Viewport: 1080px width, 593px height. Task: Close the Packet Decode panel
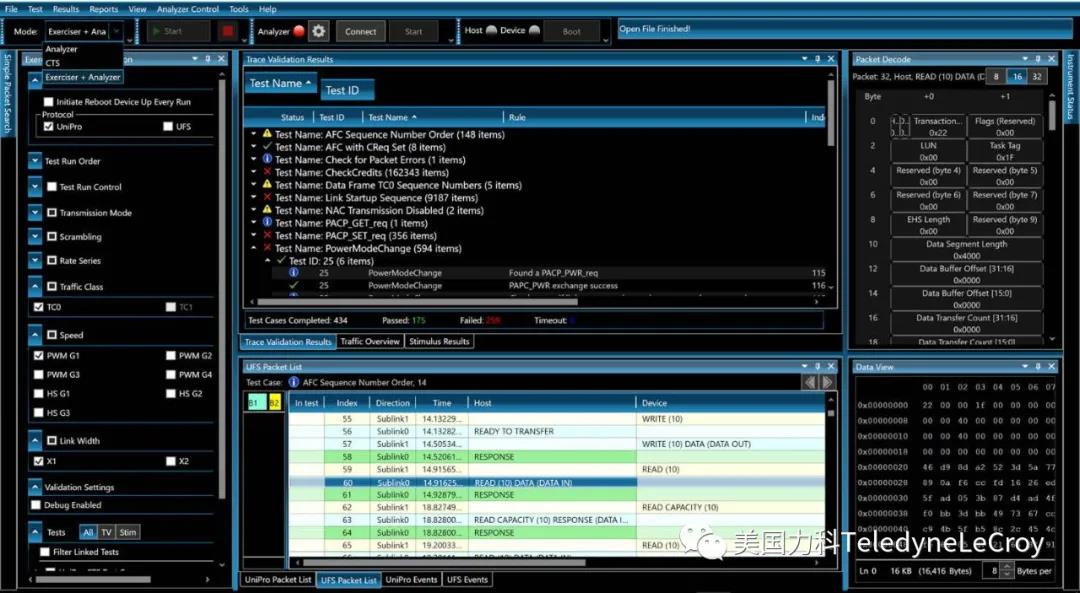(x=1050, y=59)
